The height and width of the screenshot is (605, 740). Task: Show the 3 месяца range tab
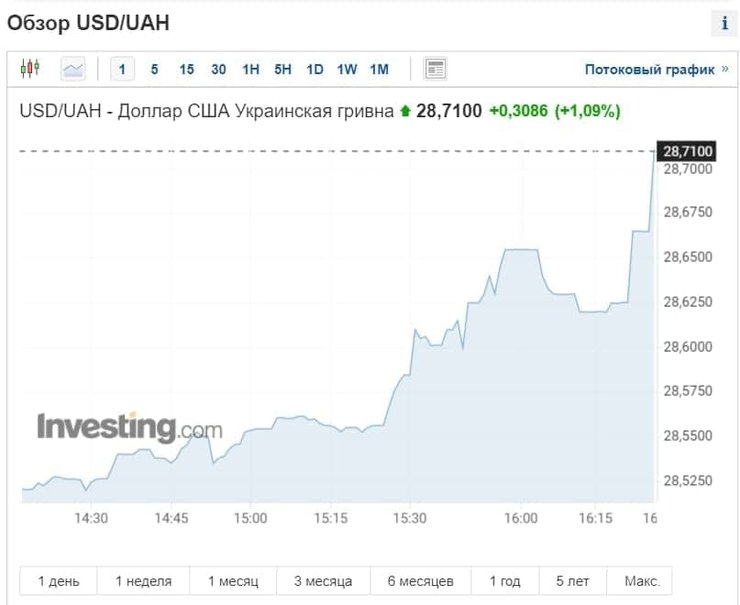pyautogui.click(x=323, y=581)
